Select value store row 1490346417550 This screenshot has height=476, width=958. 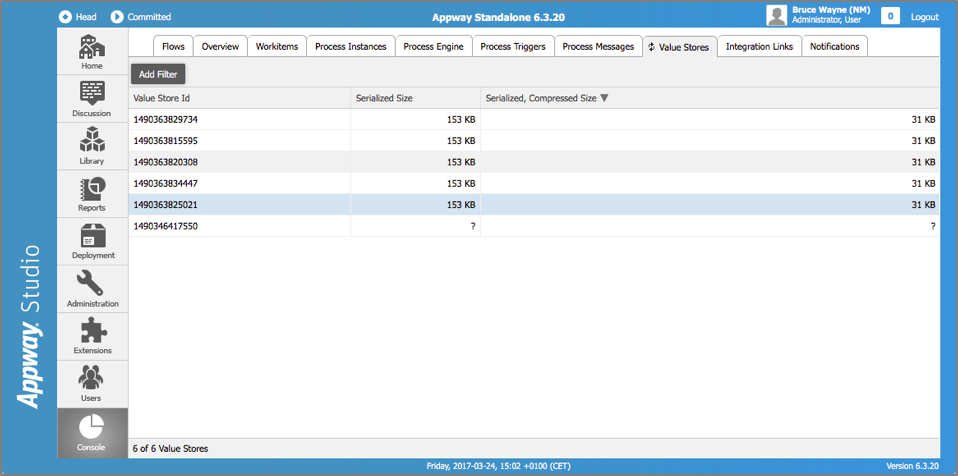coord(534,226)
